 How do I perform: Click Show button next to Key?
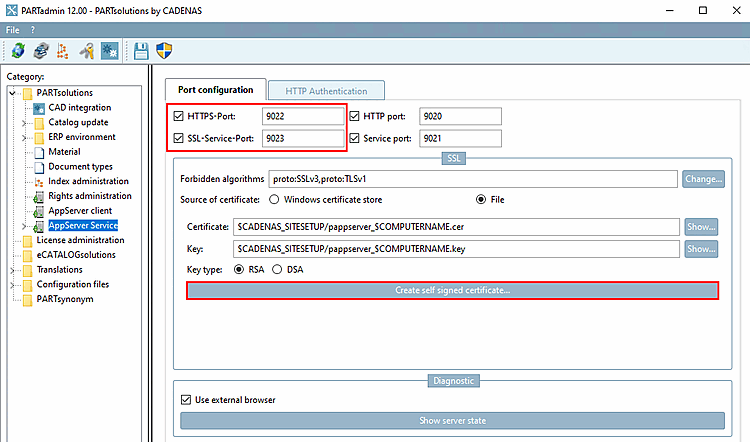point(701,249)
